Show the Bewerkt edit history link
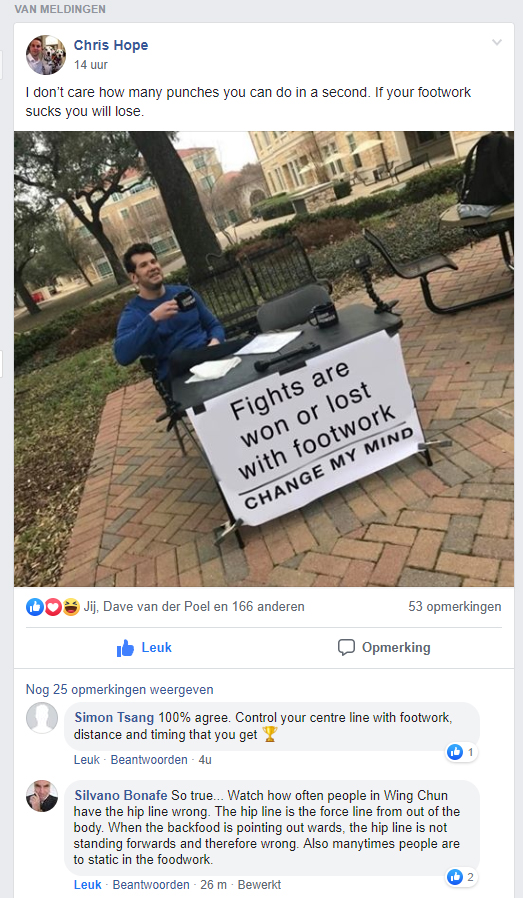This screenshot has height=898, width=523. 259,885
